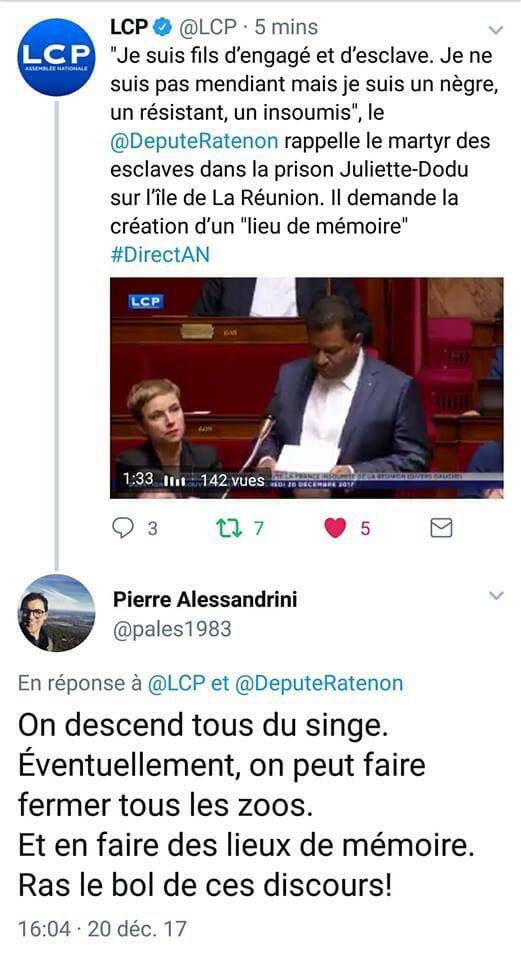This screenshot has height=960, width=521.
Task: Play the embedded Assemblée Nationale video
Action: click(307, 388)
